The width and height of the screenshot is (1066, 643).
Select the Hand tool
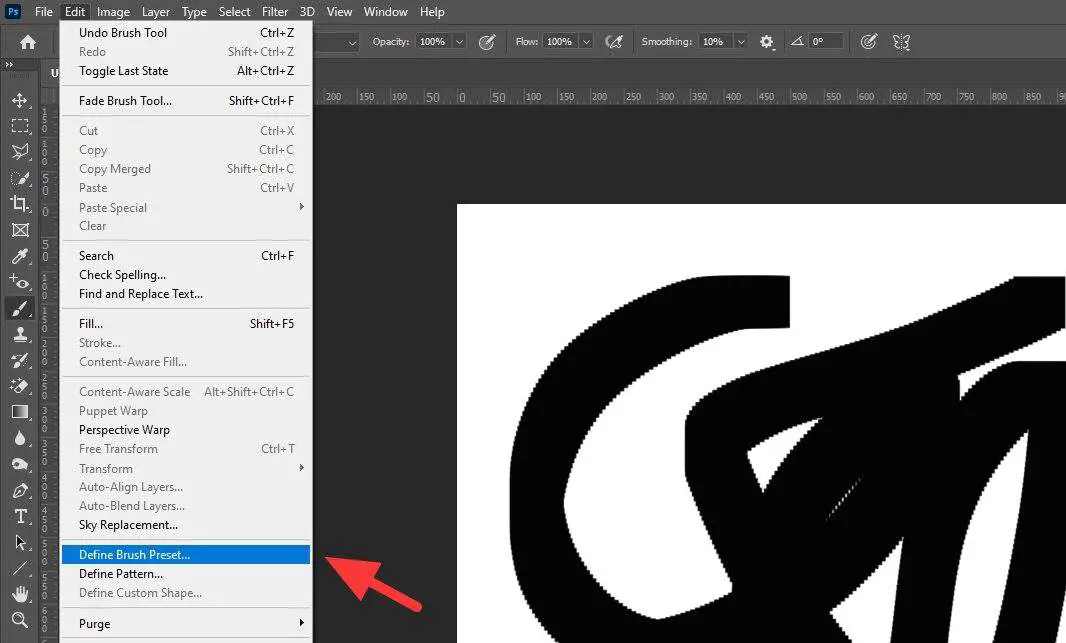21,592
